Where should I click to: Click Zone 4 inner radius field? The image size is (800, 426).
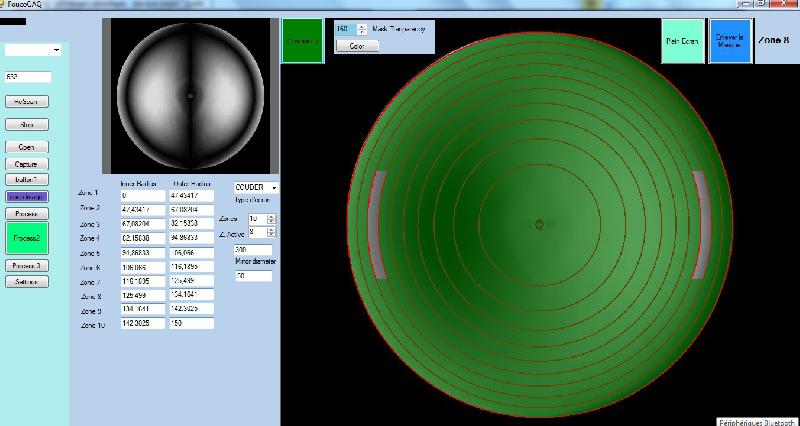point(143,238)
